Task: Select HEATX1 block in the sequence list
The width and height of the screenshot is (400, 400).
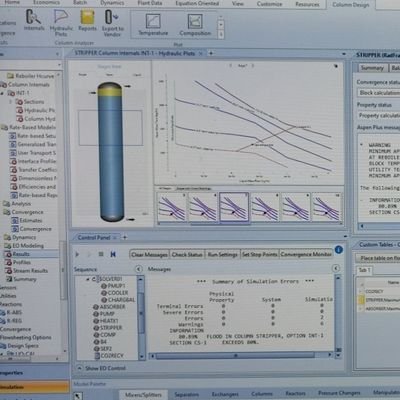Action: point(105,321)
